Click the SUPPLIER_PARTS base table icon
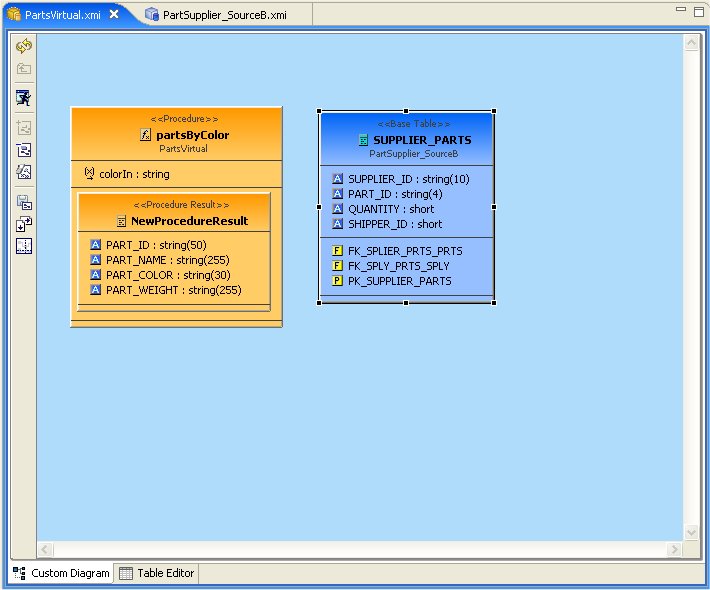 (363, 140)
